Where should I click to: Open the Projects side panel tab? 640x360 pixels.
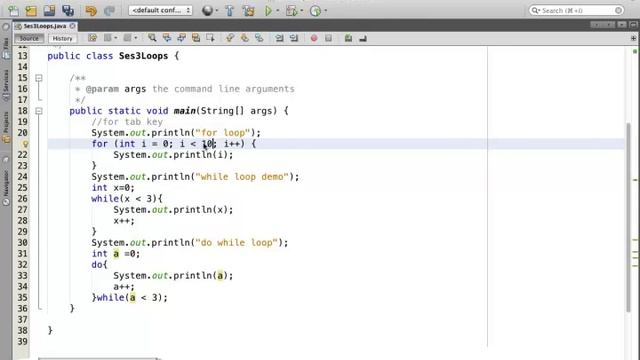[6, 128]
